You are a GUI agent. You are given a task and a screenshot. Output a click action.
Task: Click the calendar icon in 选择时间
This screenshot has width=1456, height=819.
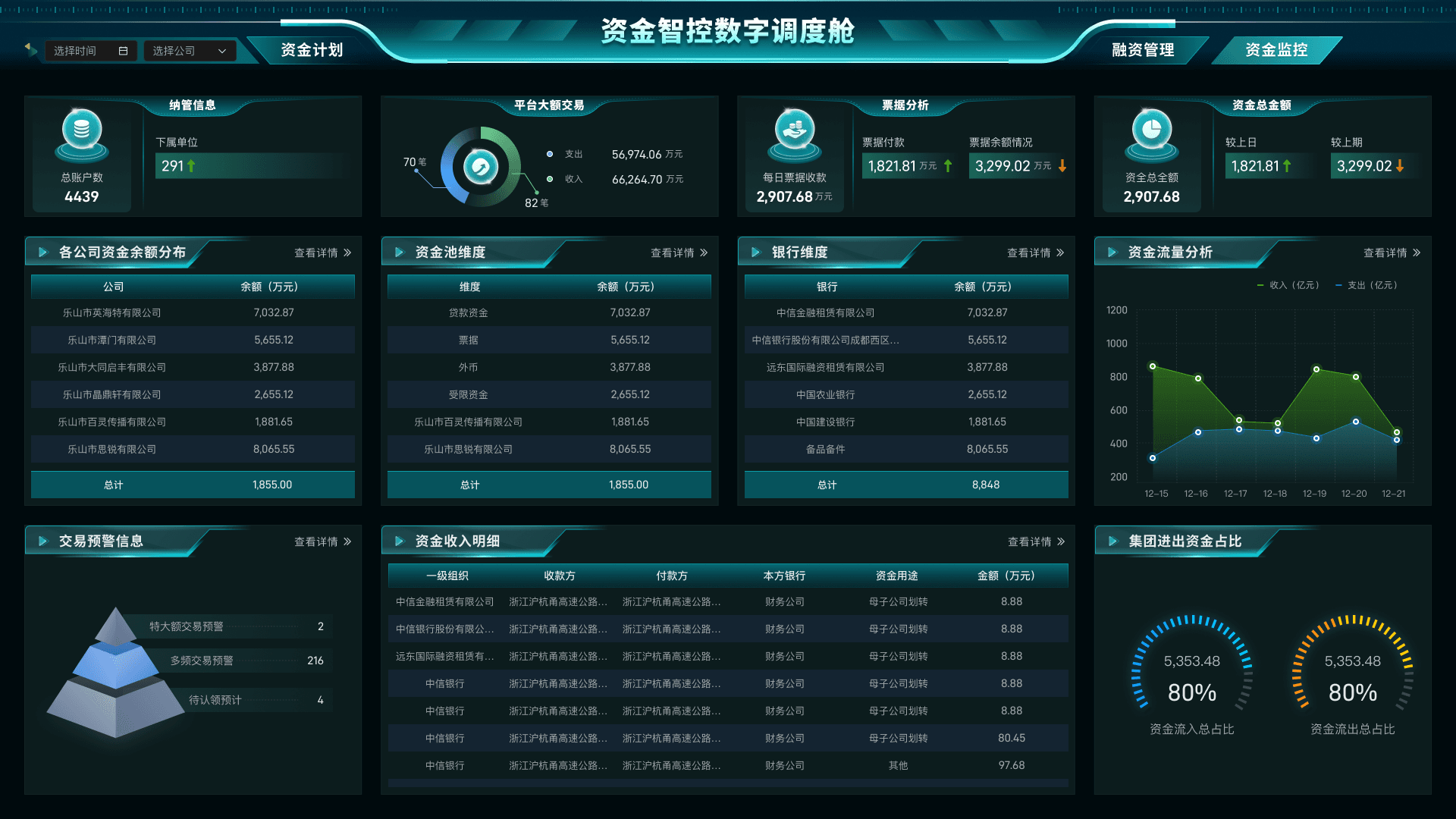coord(123,51)
